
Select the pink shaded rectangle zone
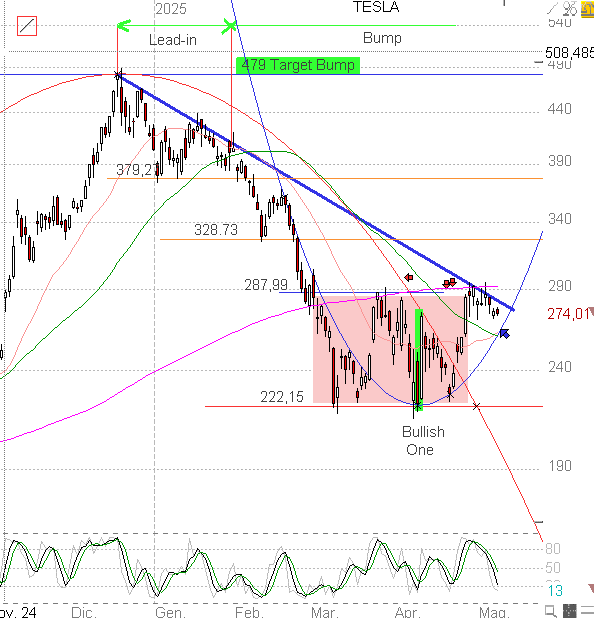click(390, 349)
